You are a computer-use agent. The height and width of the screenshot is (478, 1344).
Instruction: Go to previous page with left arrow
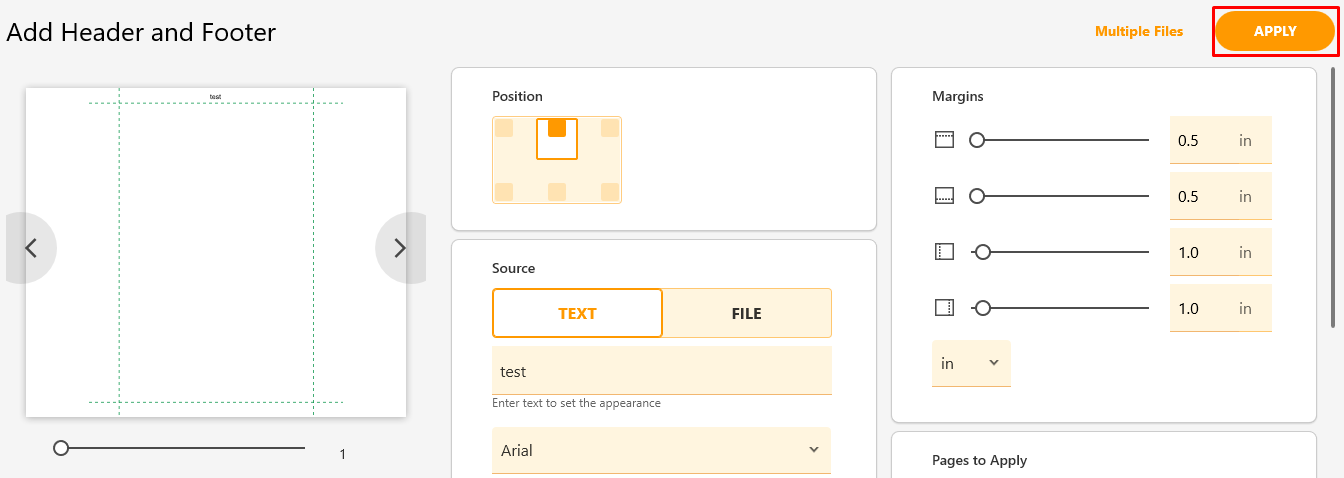coord(31,248)
